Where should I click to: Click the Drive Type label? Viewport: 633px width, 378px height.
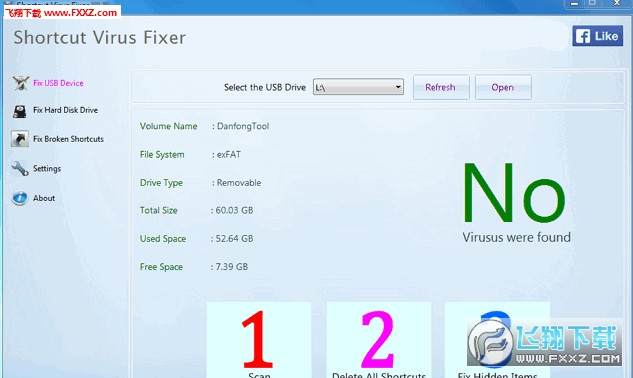coord(161,183)
